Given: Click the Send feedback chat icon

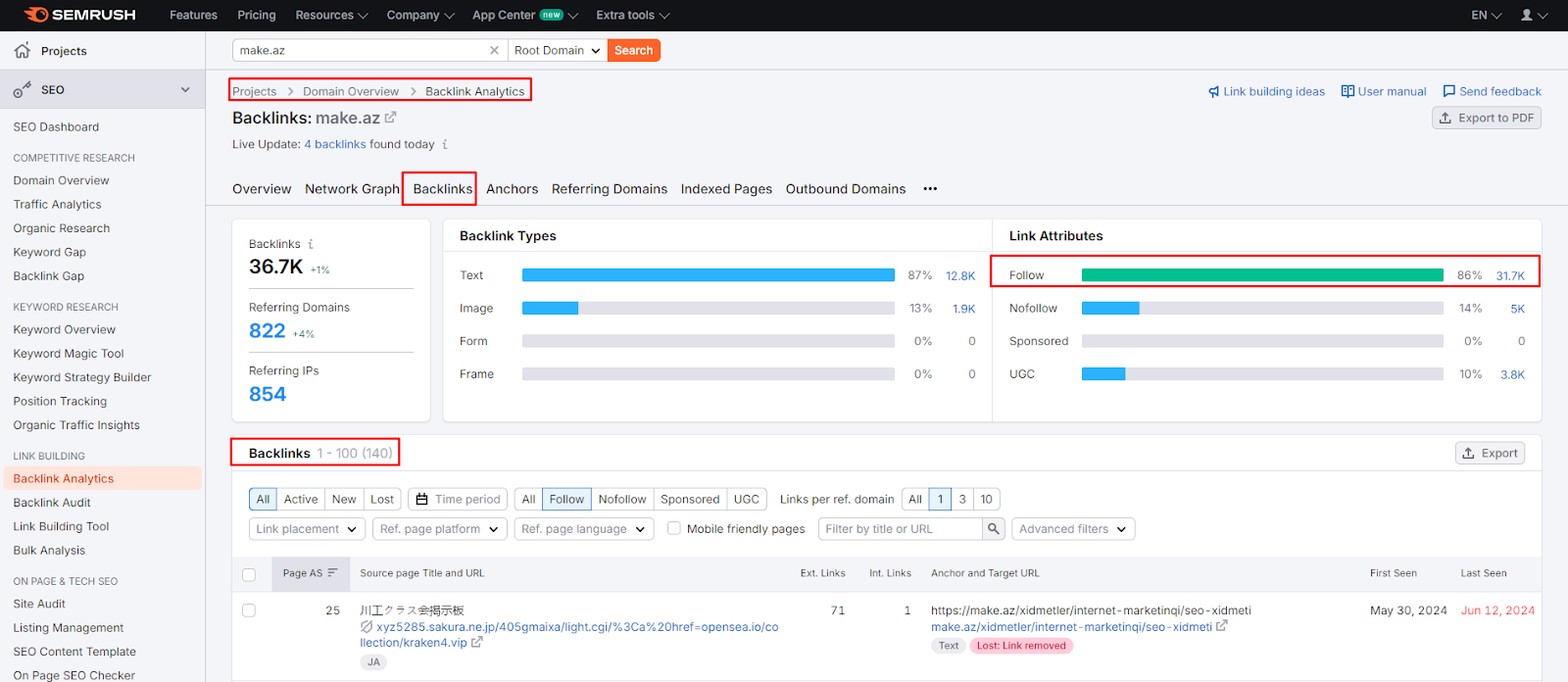Looking at the screenshot, I should (x=1448, y=91).
